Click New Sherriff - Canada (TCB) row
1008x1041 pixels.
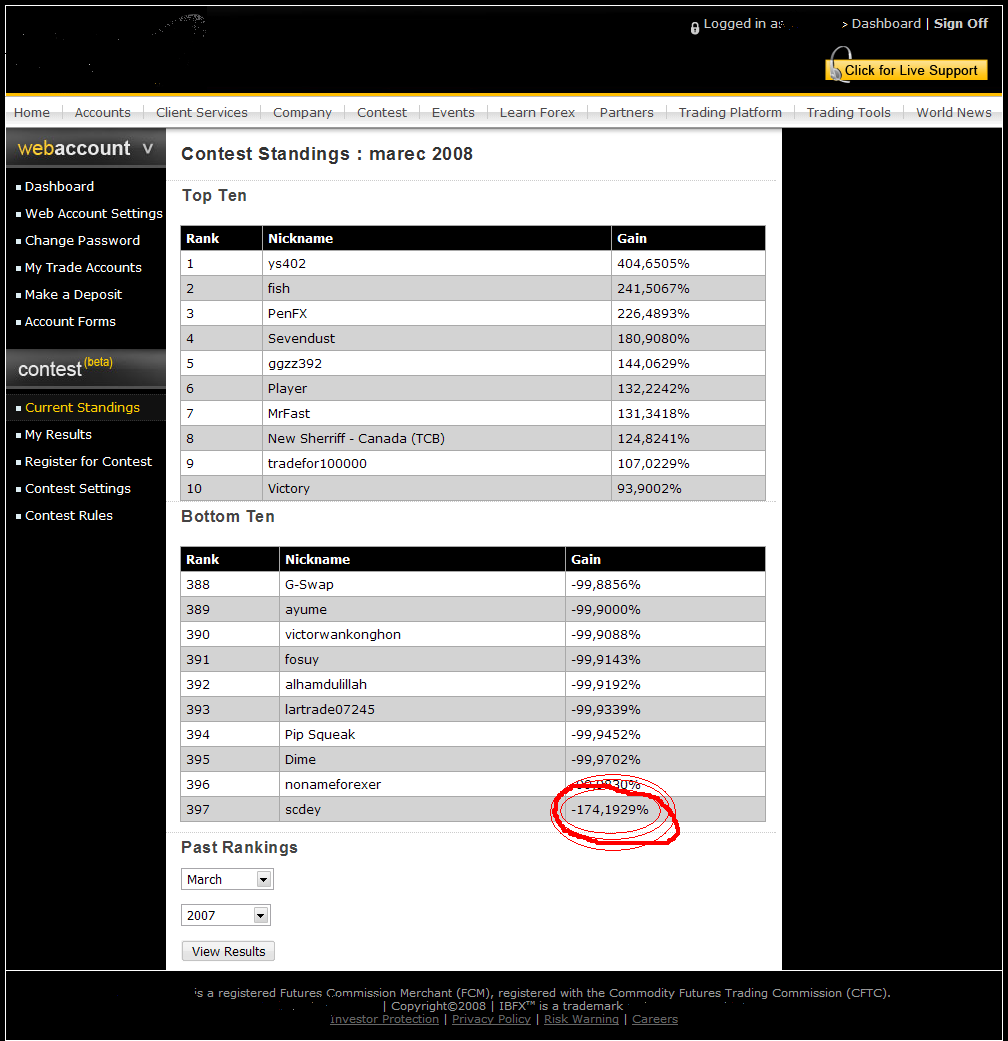pos(473,438)
